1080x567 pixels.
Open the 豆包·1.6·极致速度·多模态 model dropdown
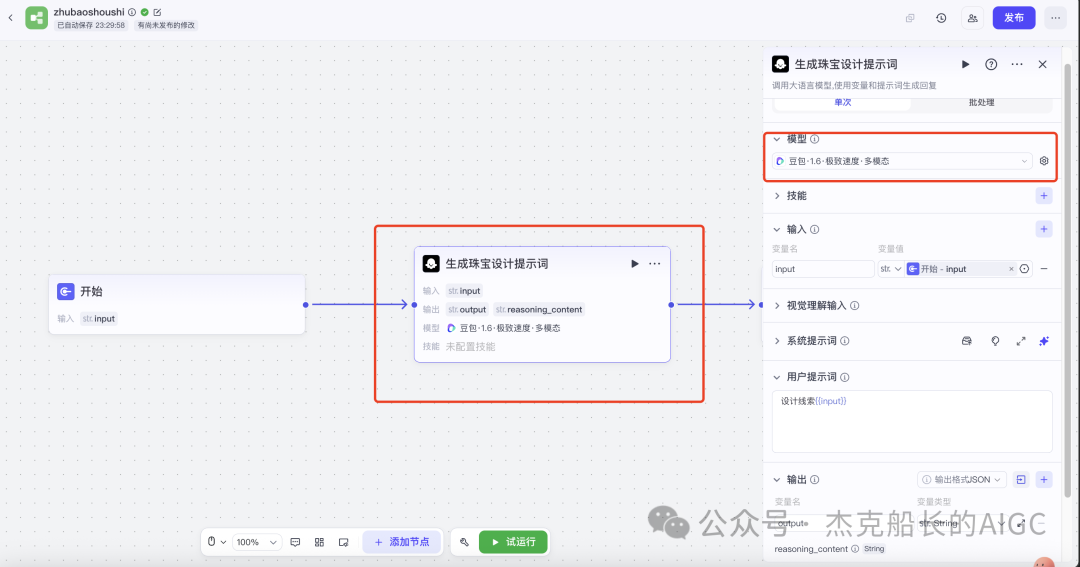(902, 161)
